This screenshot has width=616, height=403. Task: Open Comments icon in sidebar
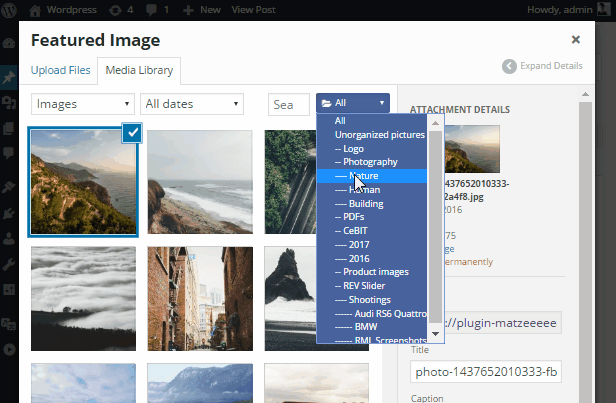coord(9,152)
